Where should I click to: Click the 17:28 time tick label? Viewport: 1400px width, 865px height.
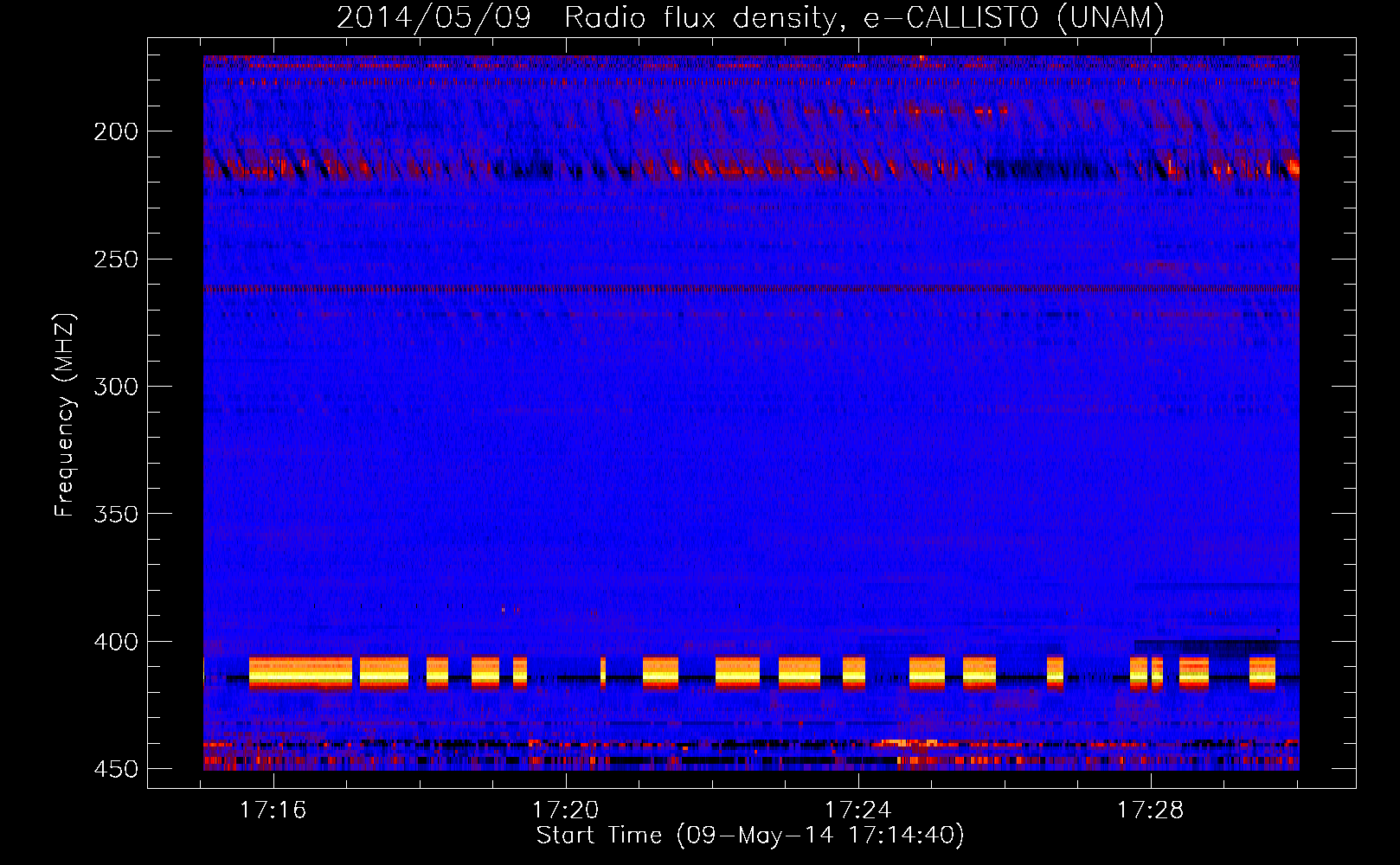coord(1151,811)
